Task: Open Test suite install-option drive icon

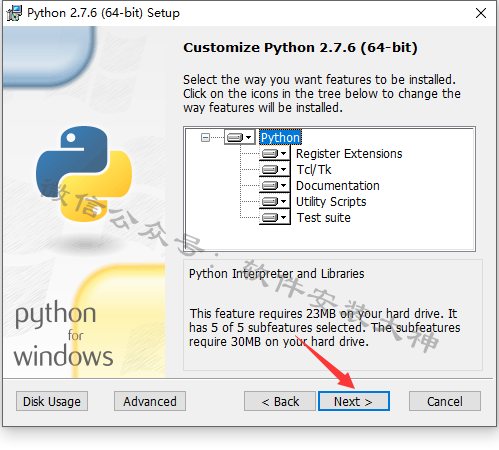Action: coord(275,217)
